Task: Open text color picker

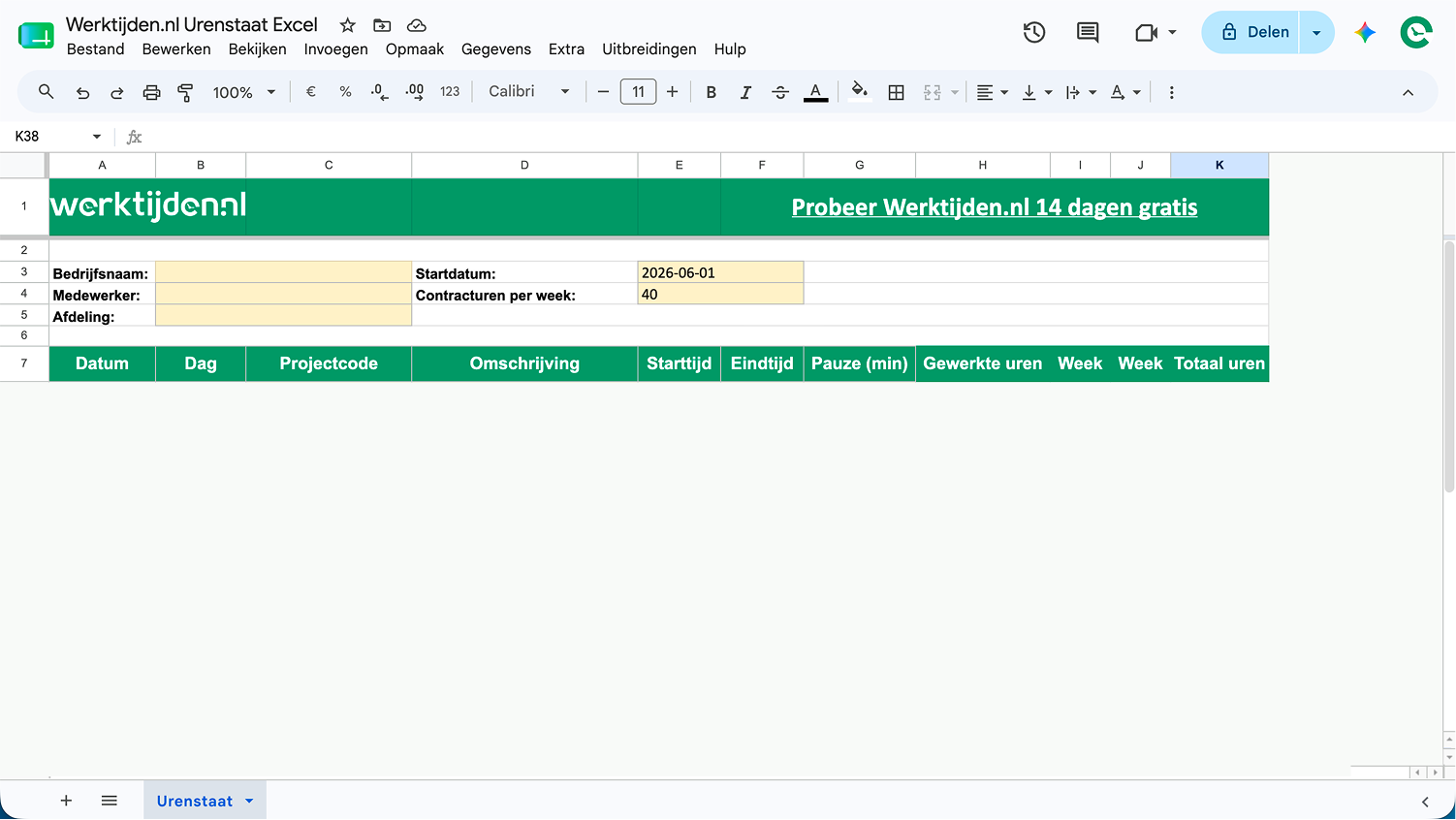Action: (x=816, y=92)
